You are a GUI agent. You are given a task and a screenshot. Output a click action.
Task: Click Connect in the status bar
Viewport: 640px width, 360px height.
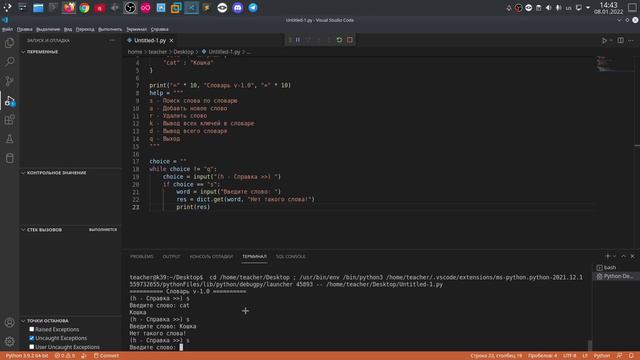pos(107,356)
